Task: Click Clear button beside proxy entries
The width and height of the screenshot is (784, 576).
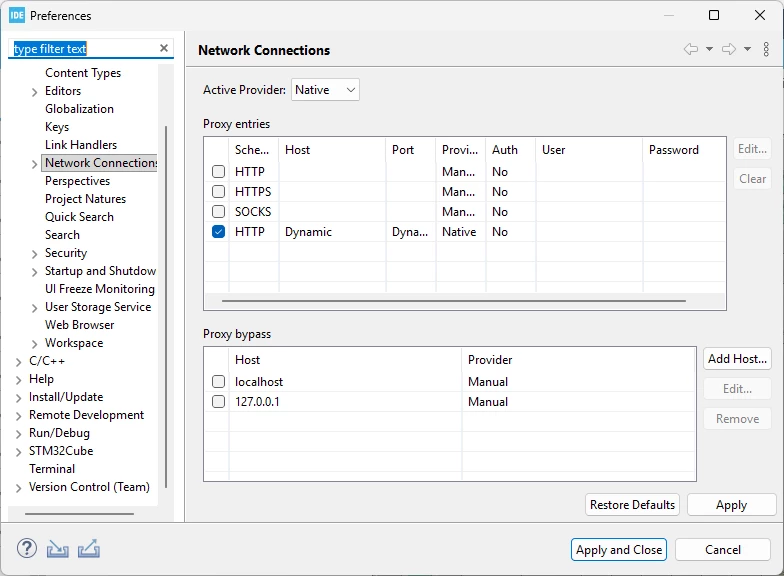Action: (x=752, y=179)
